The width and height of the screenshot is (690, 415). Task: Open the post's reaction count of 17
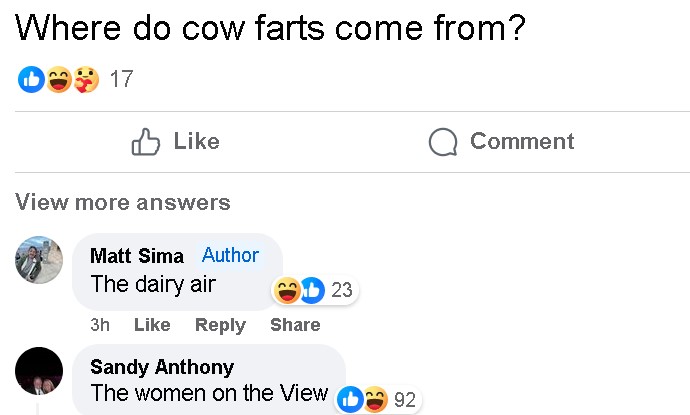tap(121, 80)
